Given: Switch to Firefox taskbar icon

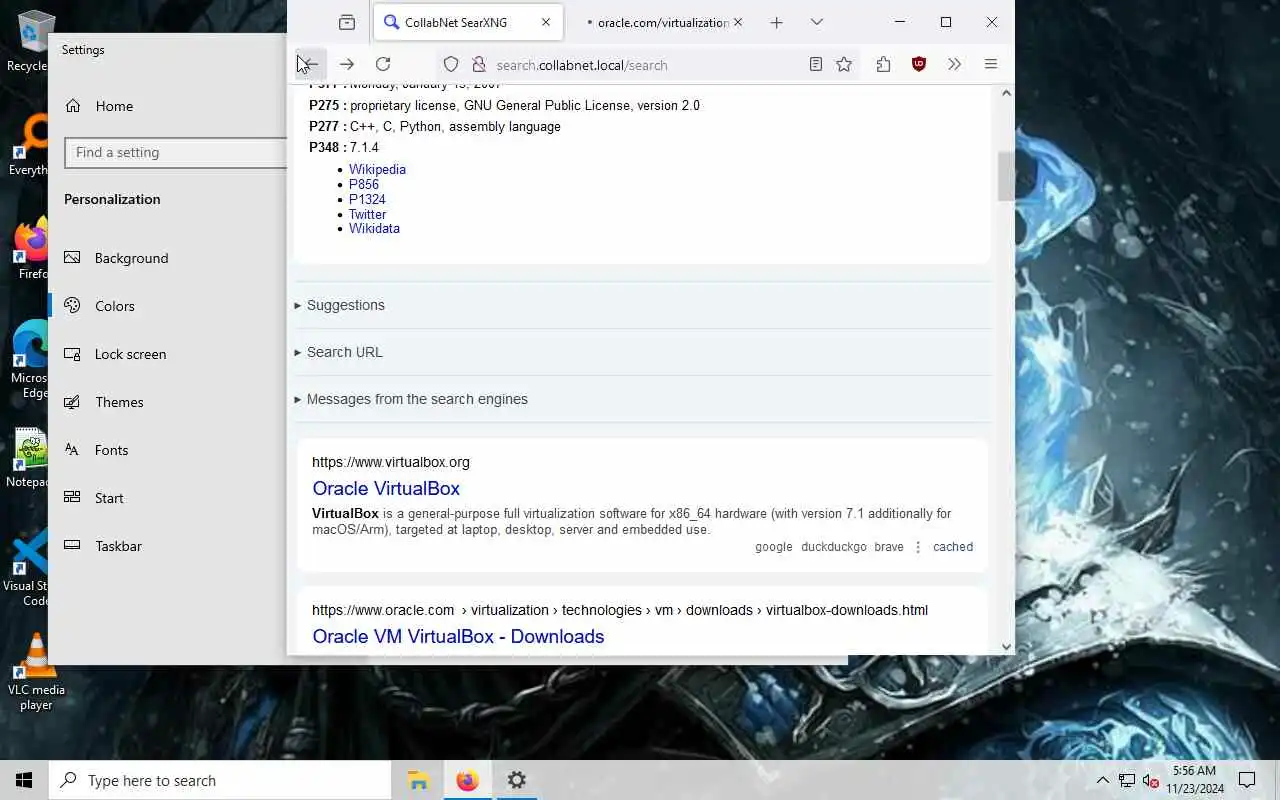Looking at the screenshot, I should pyautogui.click(x=467, y=780).
